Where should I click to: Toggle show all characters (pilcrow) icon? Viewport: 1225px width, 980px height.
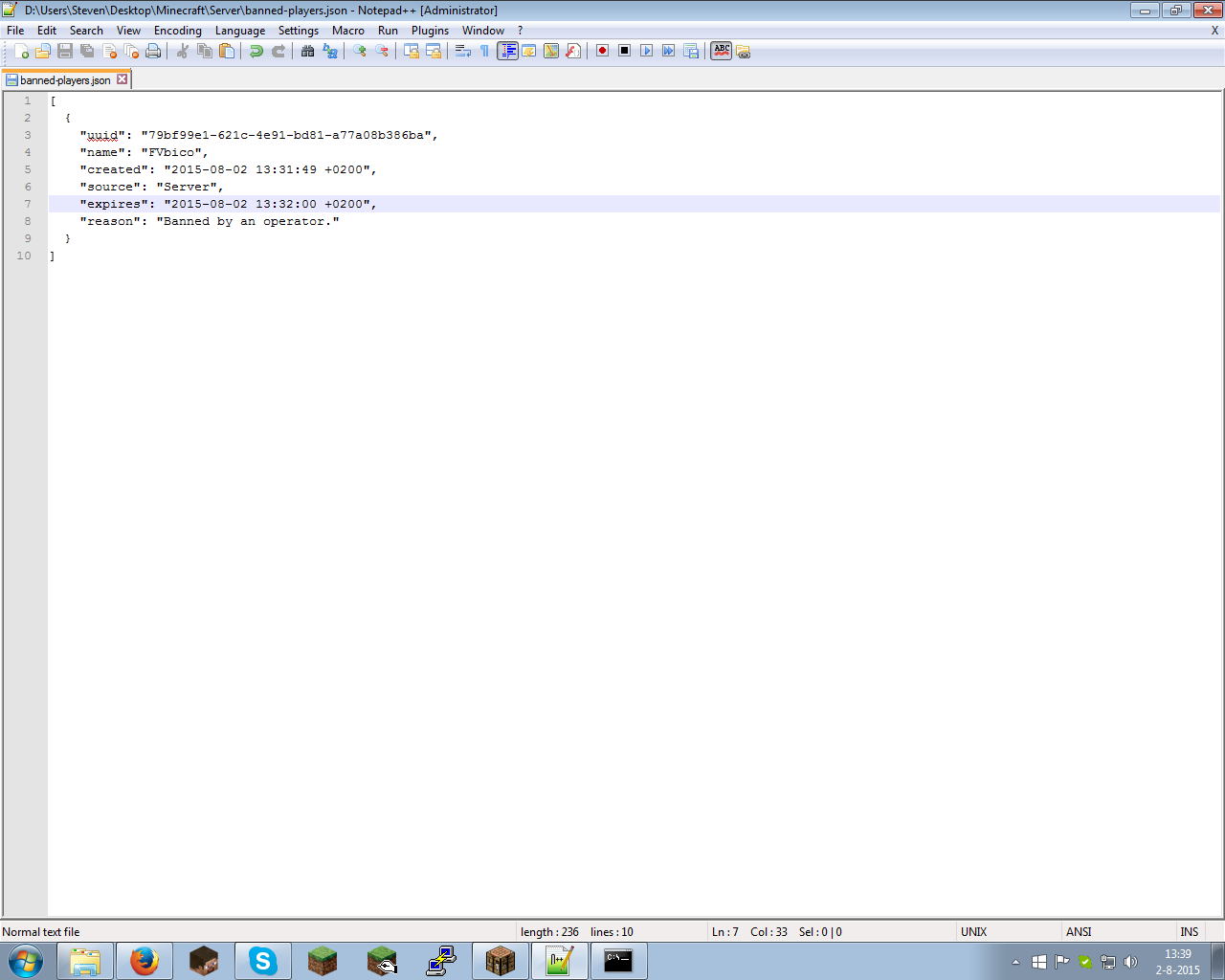pos(484,51)
